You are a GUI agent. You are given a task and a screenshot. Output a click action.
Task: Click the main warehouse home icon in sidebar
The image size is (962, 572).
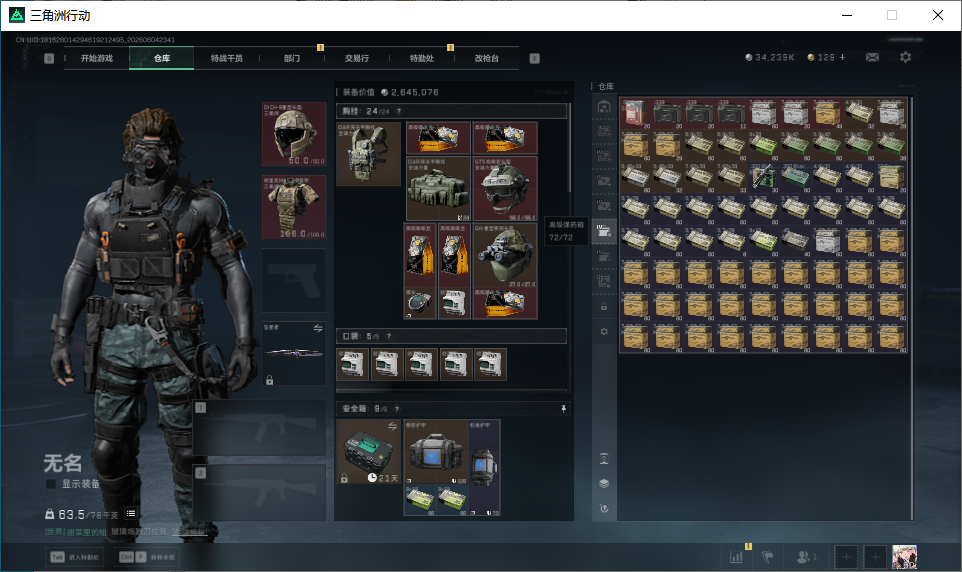[x=604, y=107]
